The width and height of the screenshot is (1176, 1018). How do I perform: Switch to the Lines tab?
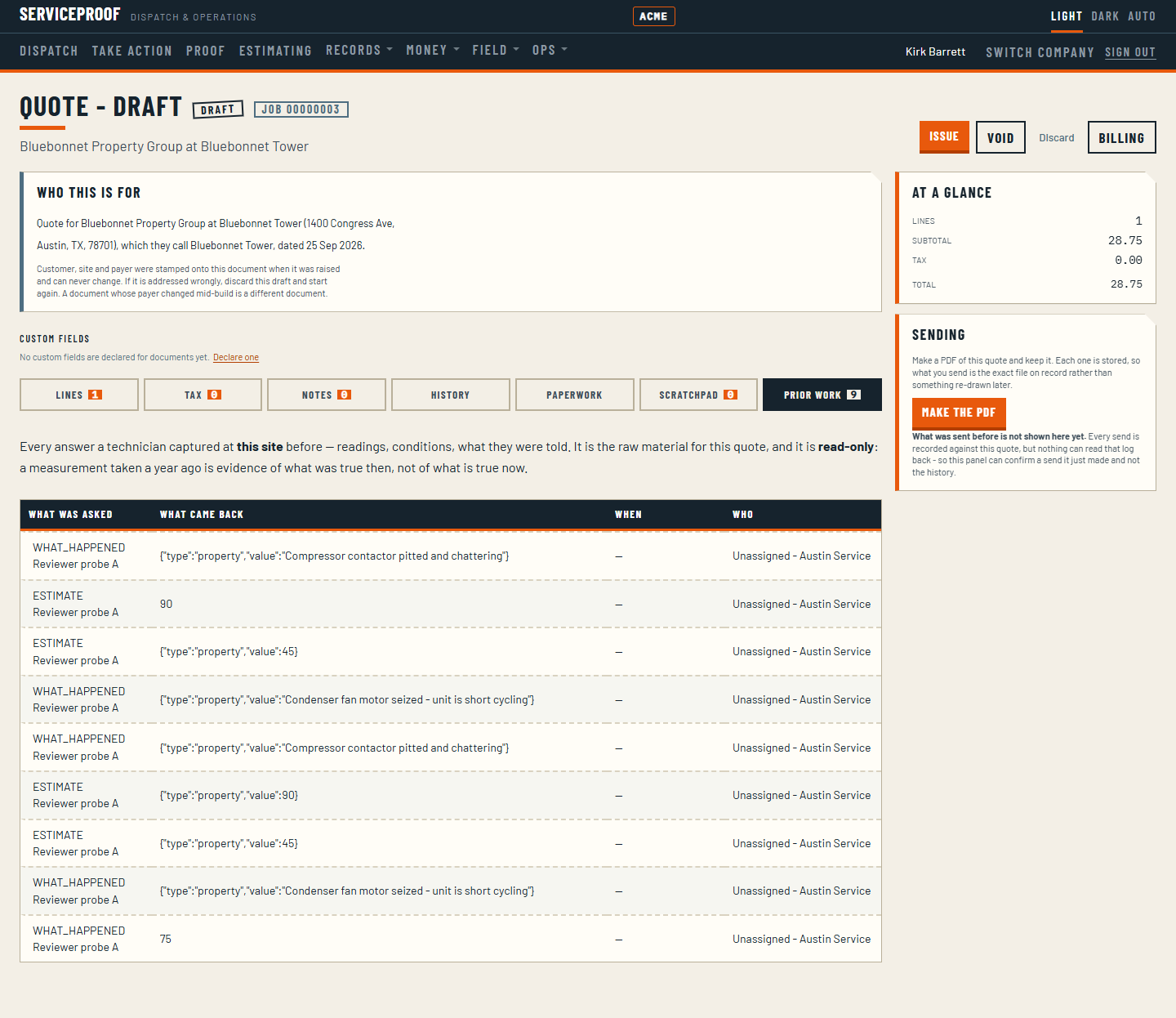78,395
